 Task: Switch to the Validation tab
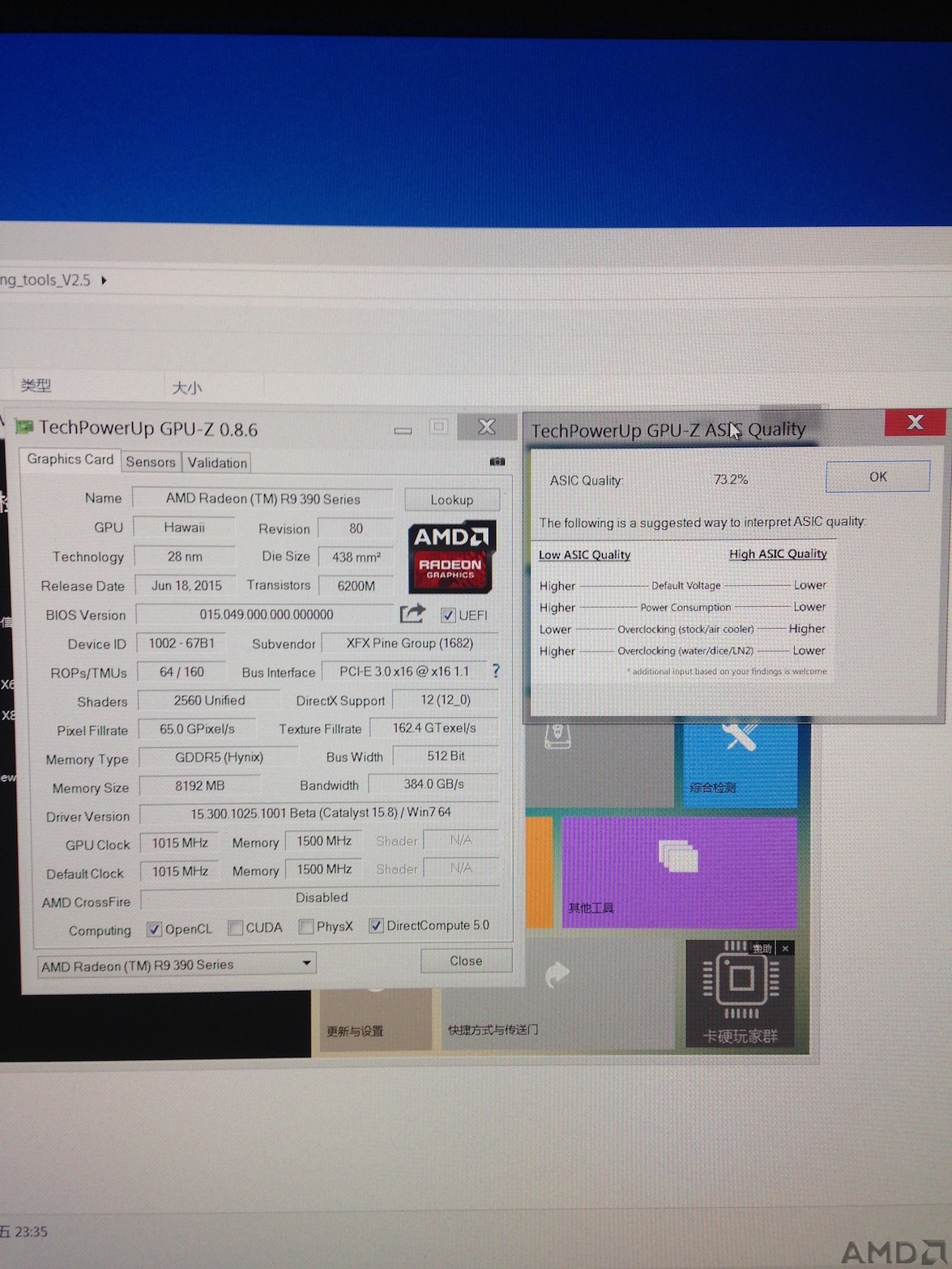click(x=217, y=463)
